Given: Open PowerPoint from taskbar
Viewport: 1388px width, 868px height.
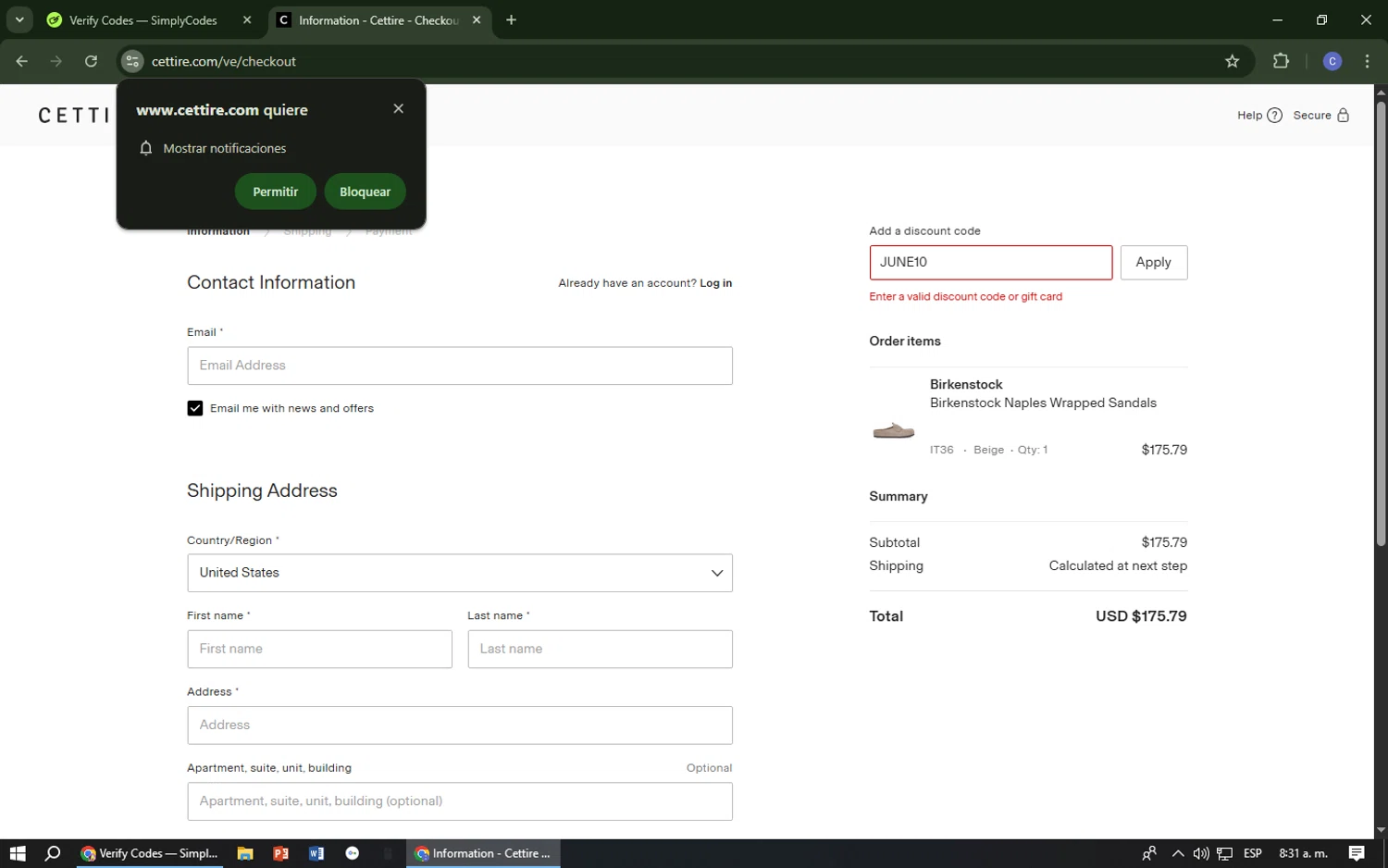Looking at the screenshot, I should pyautogui.click(x=280, y=853).
